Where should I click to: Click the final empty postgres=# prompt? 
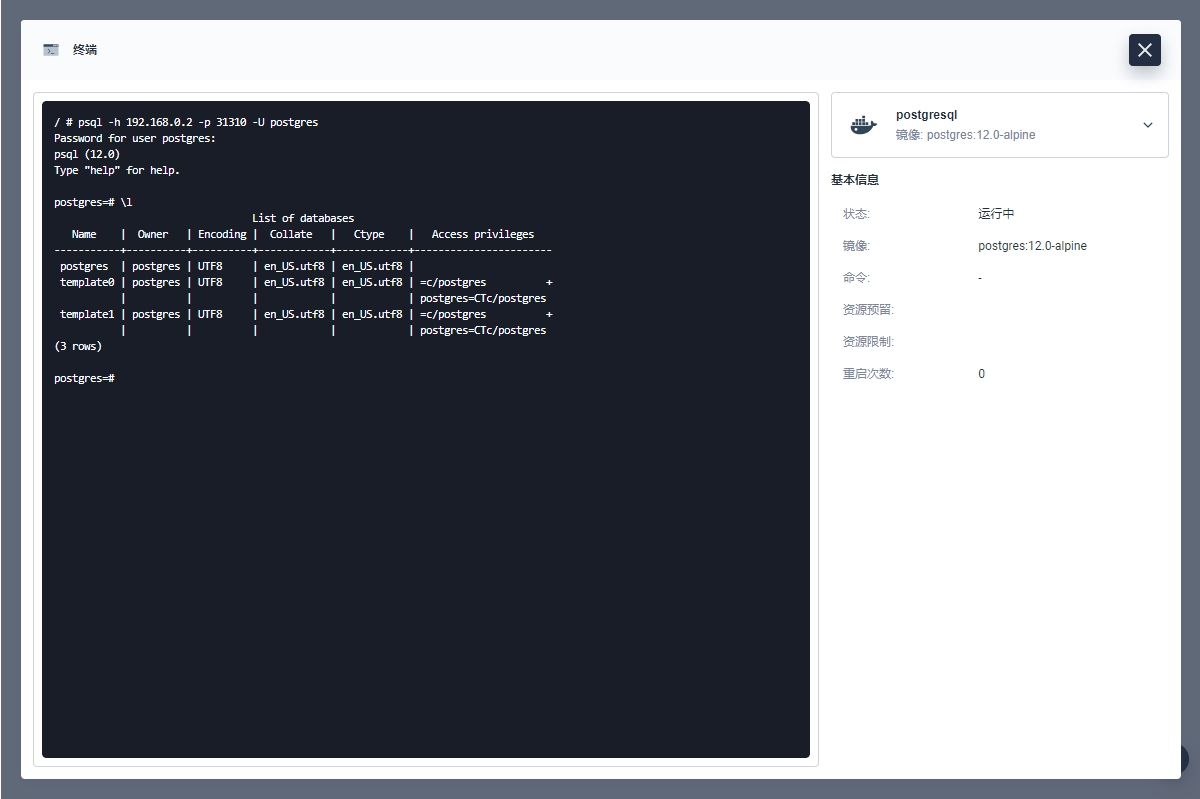(x=84, y=378)
